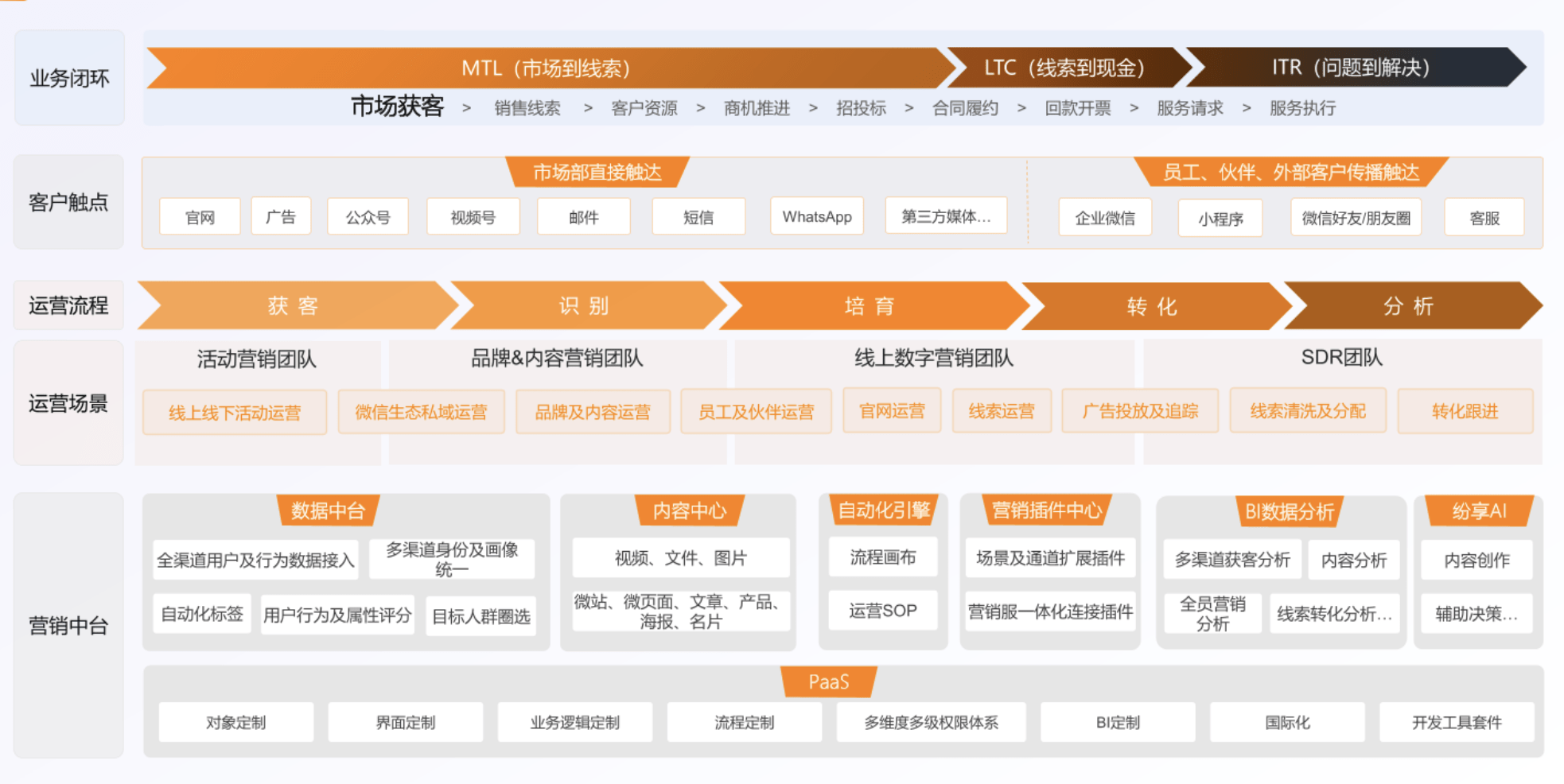1564x784 pixels.
Task: Select the 培育 process stage arrow
Action: (869, 306)
